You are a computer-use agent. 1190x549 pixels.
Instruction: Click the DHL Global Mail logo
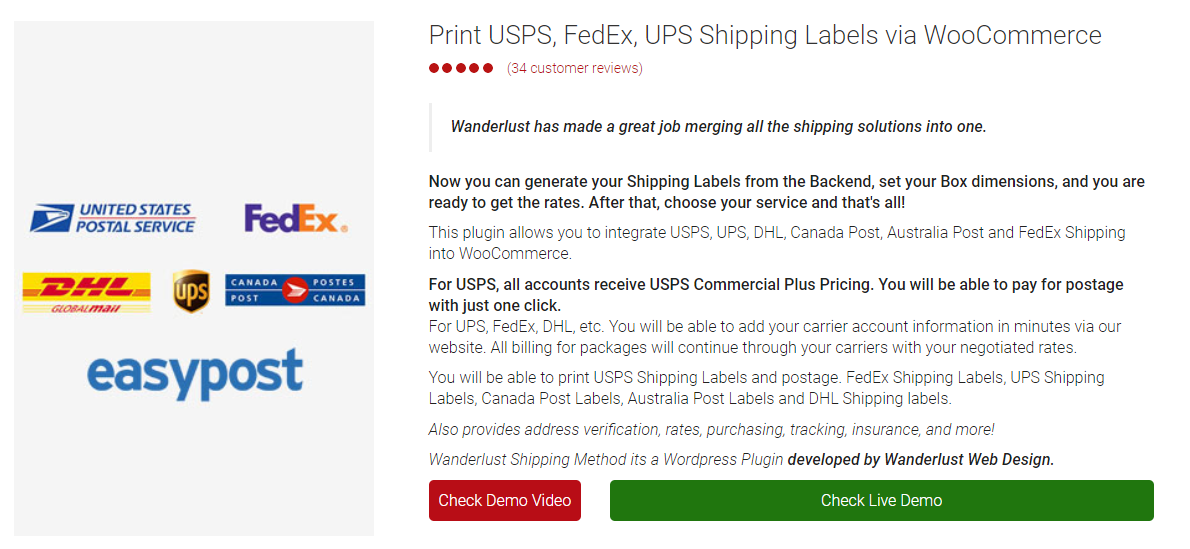[87, 292]
